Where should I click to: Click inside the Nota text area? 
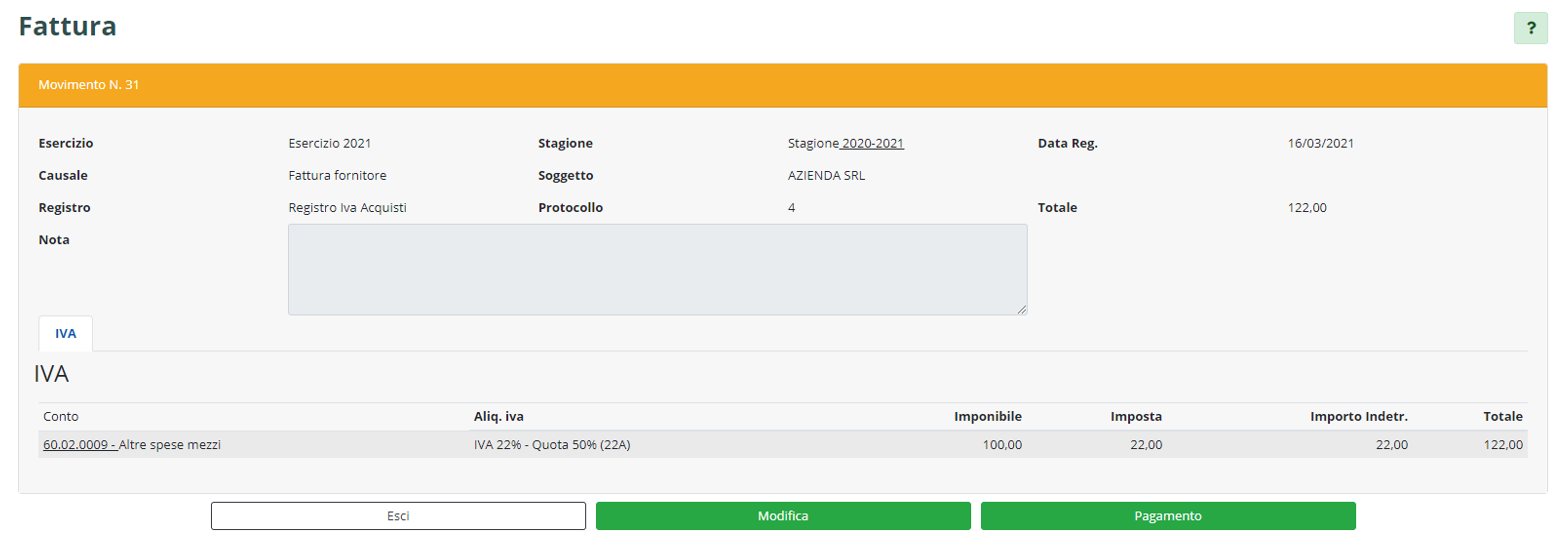coord(657,269)
